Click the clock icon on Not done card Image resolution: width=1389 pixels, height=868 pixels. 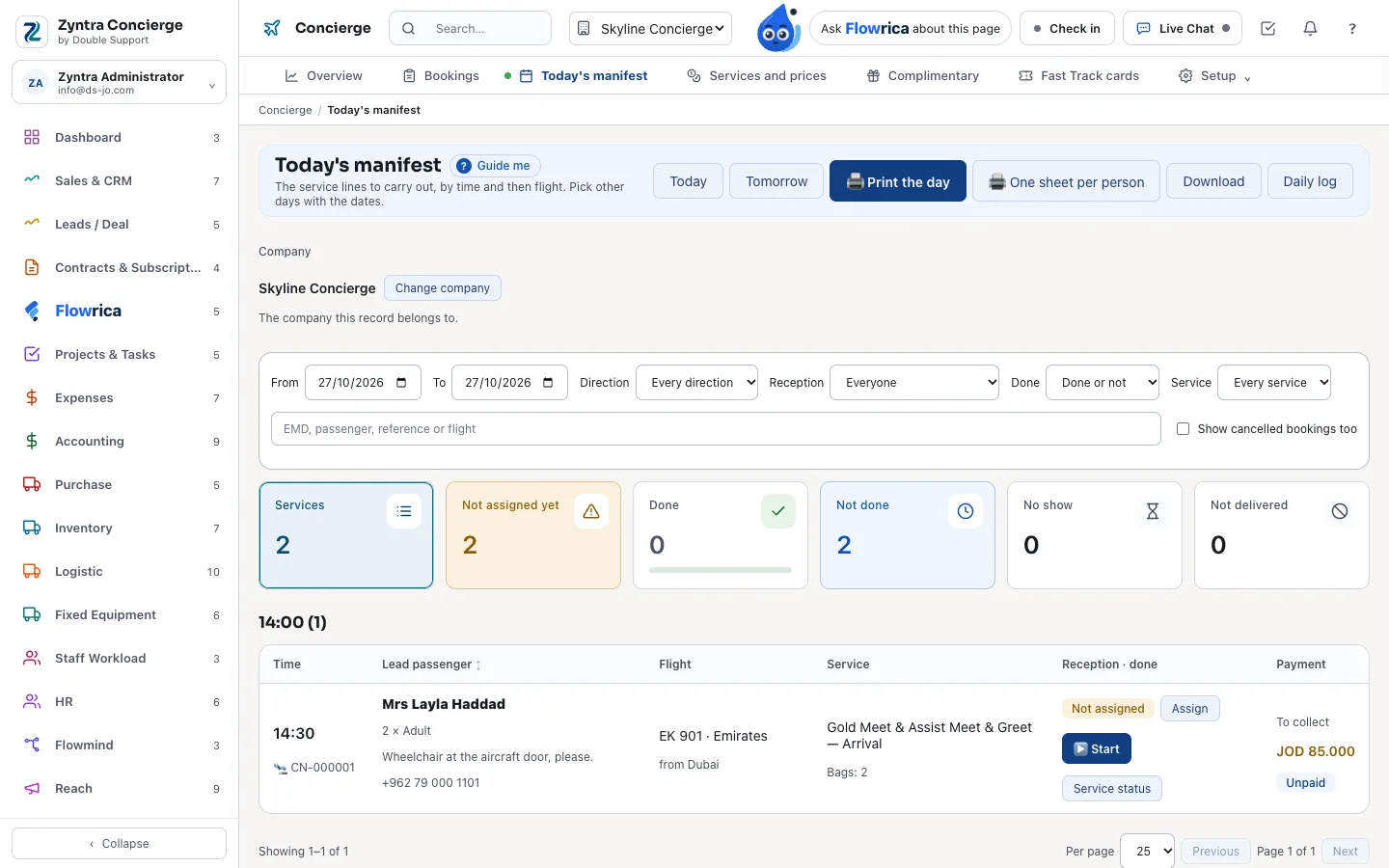pos(966,511)
